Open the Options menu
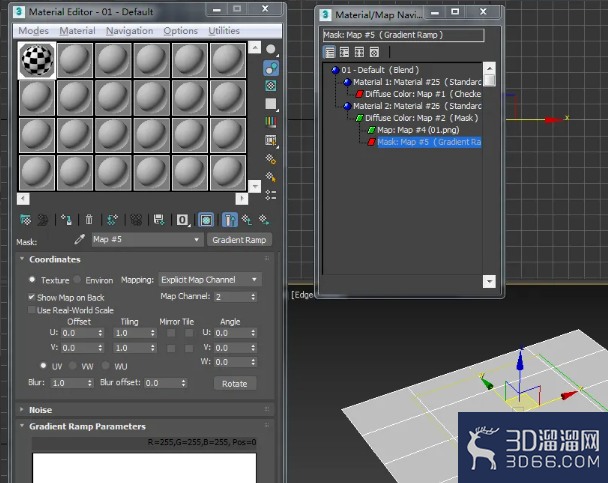The width and height of the screenshot is (608, 483). point(180,31)
